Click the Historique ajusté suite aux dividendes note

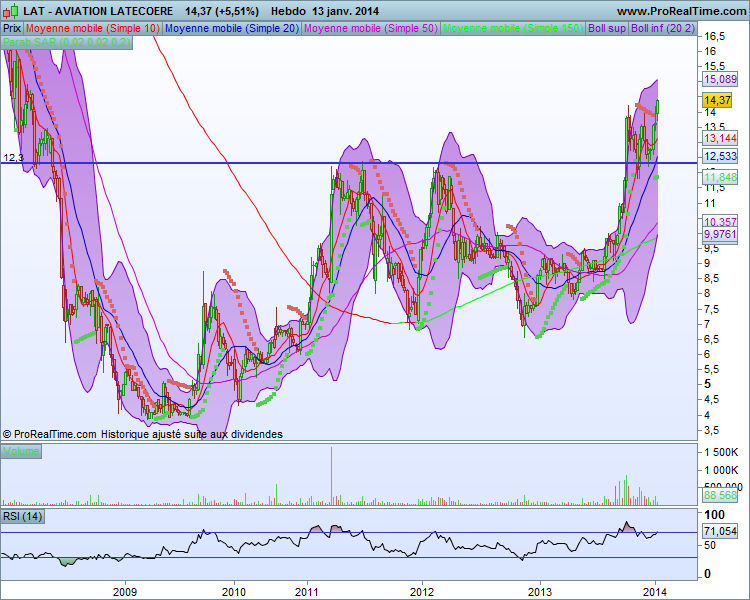(x=191, y=434)
